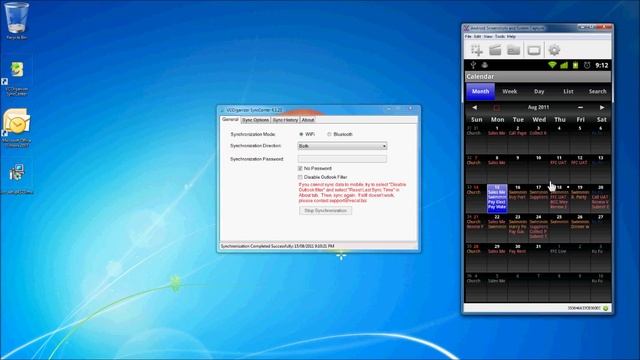Screen dimensions: 640x360
Task: Toggle Disable Outlook Filter checkbox
Action: pyautogui.click(x=300, y=177)
